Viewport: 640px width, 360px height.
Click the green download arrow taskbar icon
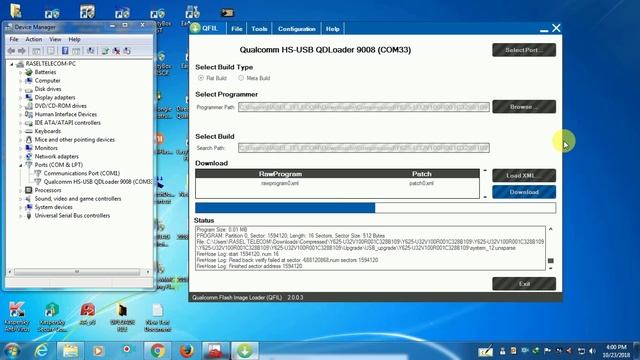coord(244,351)
